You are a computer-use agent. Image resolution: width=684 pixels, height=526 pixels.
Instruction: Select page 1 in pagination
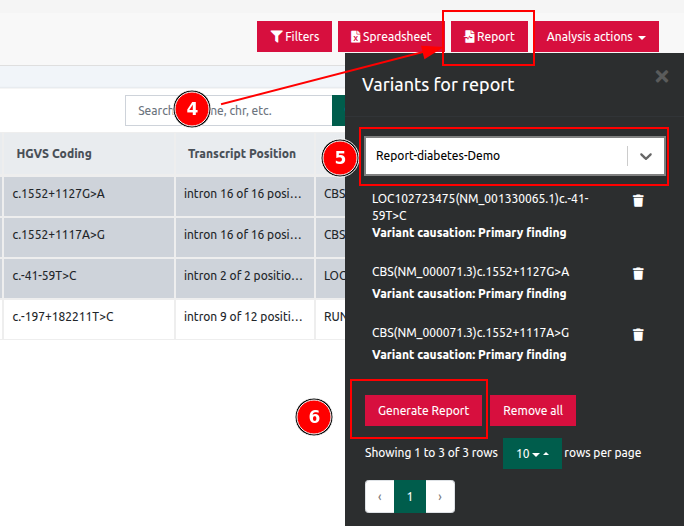pyautogui.click(x=410, y=496)
